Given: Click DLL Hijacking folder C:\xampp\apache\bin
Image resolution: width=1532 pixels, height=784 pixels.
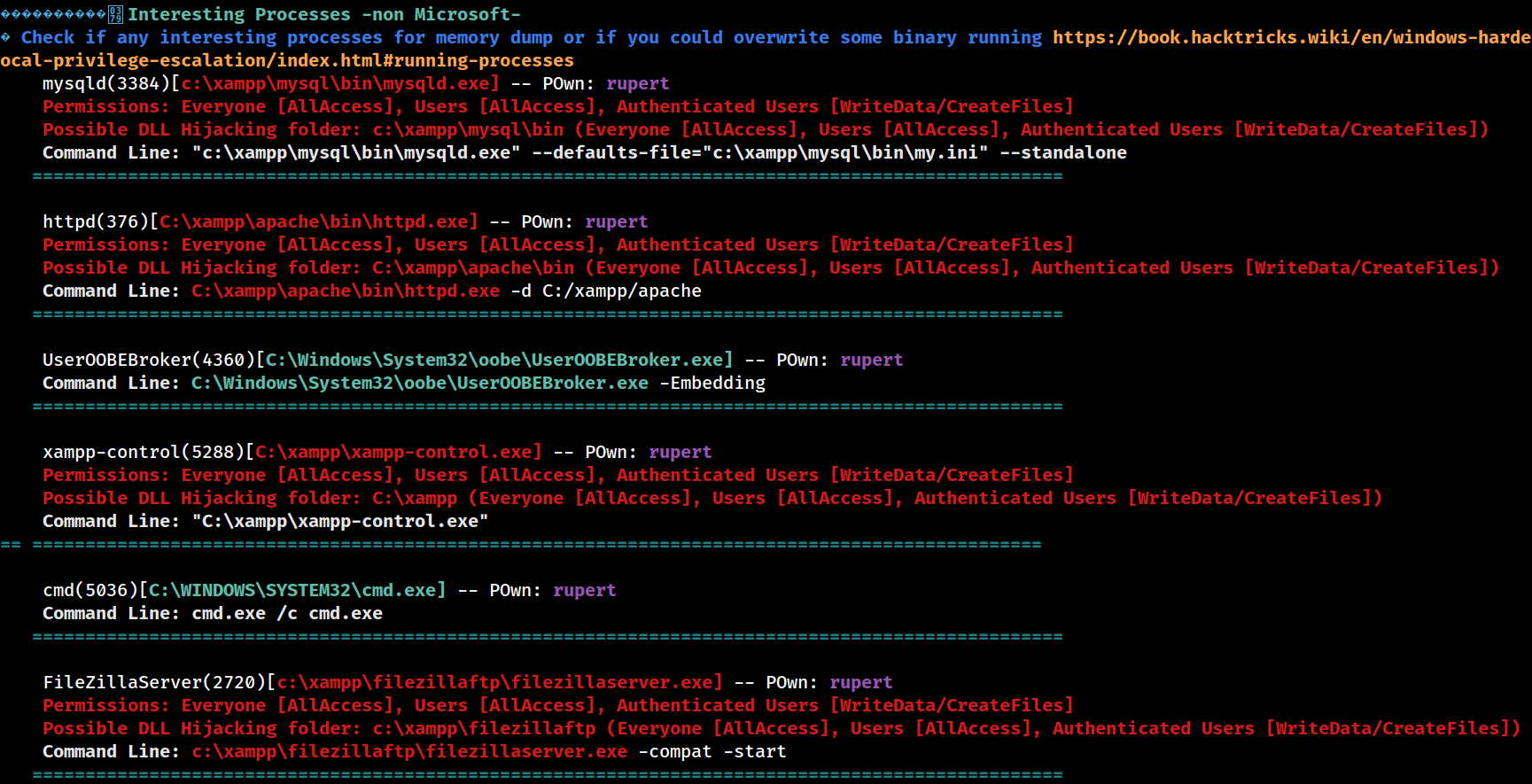Looking at the screenshot, I should (473, 268).
